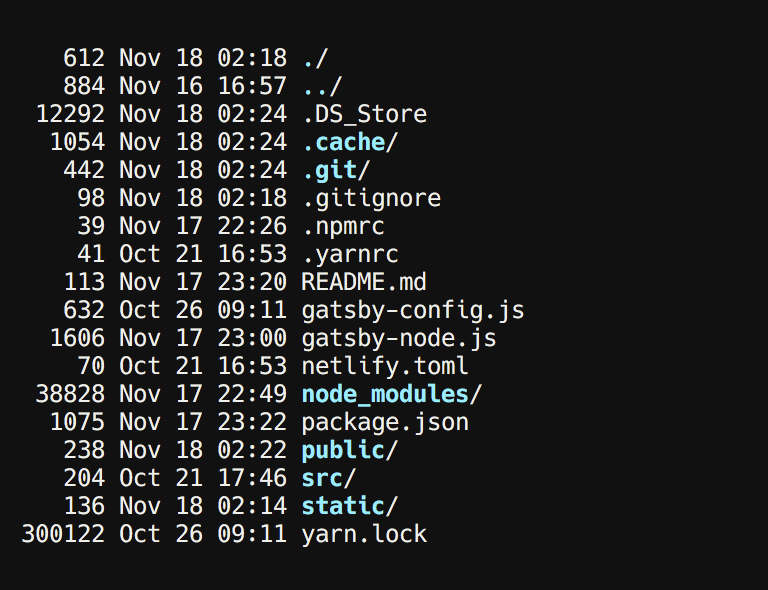Click the current directory ./ entry
Image resolution: width=768 pixels, height=590 pixels.
315,59
